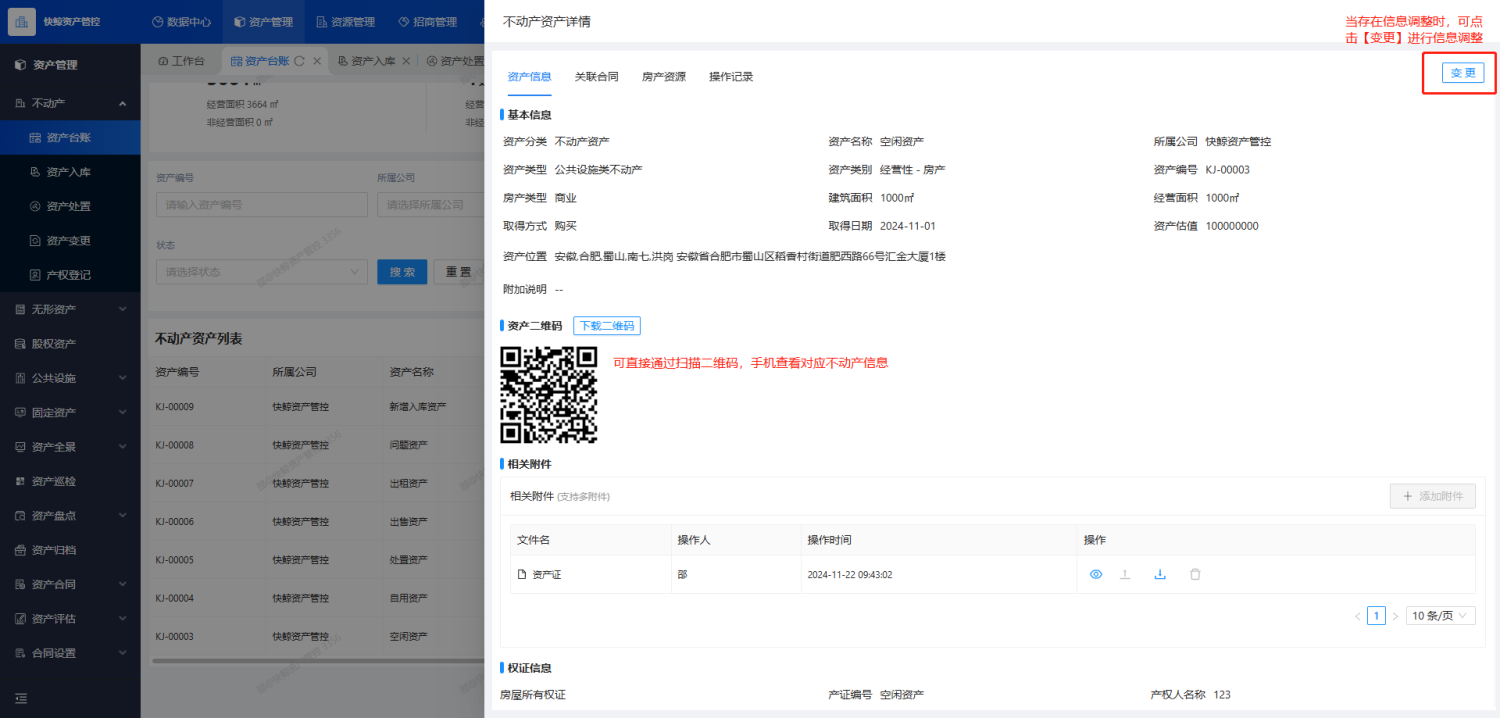Switch to the 关联合同 detail tab
The width and height of the screenshot is (1500, 718).
tap(596, 76)
